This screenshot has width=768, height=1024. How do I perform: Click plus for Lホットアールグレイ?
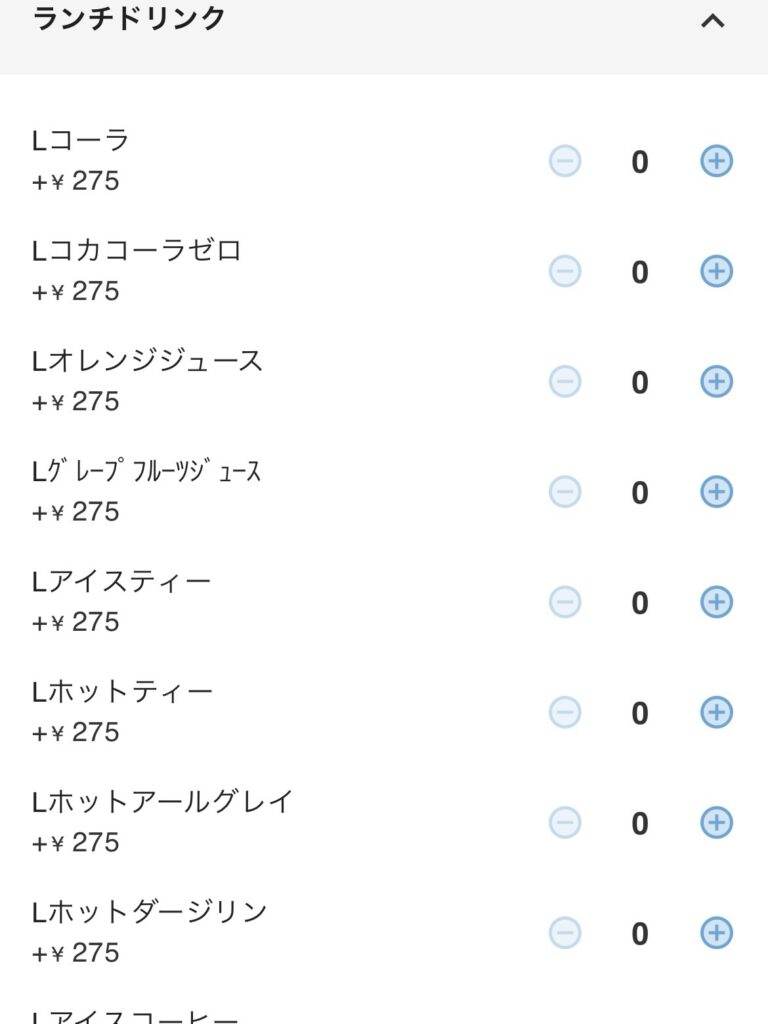point(716,823)
